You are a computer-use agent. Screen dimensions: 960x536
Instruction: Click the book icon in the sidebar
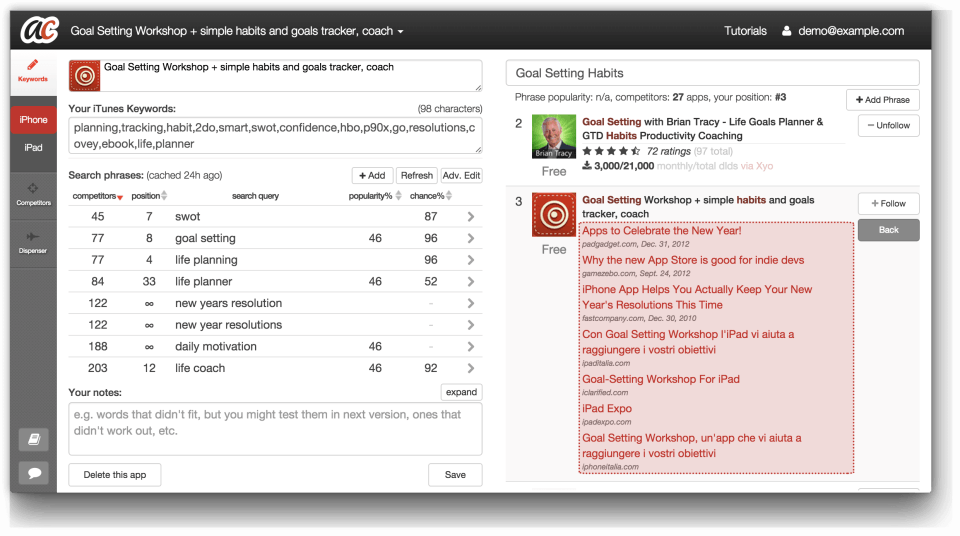34,439
